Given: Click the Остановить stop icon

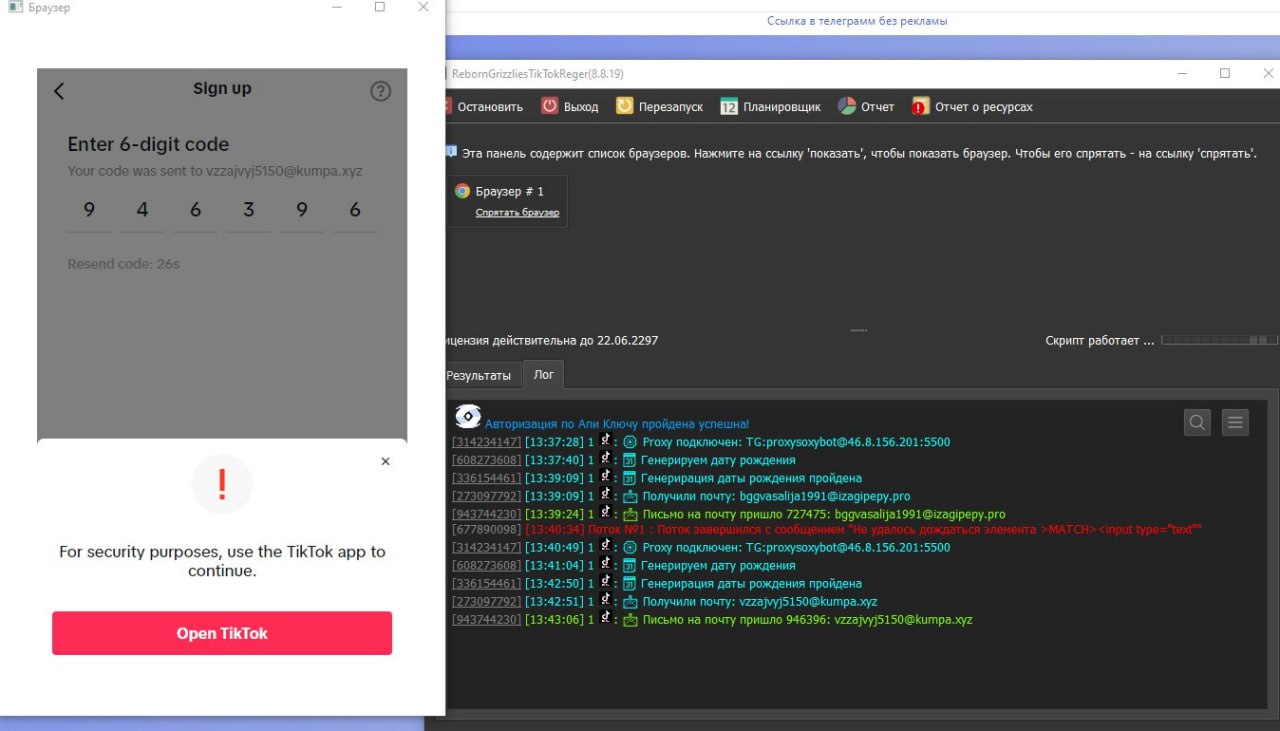Looking at the screenshot, I should point(447,106).
